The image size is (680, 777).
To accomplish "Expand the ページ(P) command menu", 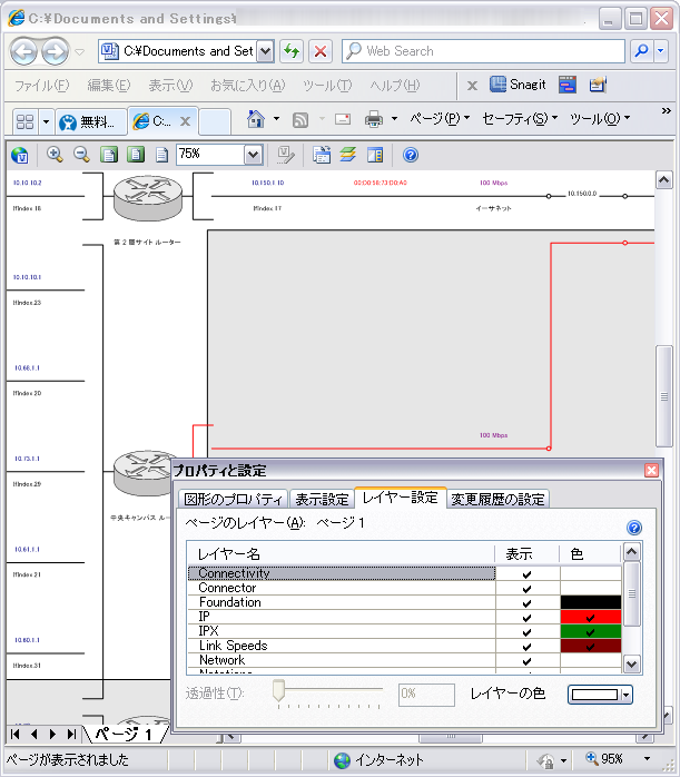I will point(440,118).
